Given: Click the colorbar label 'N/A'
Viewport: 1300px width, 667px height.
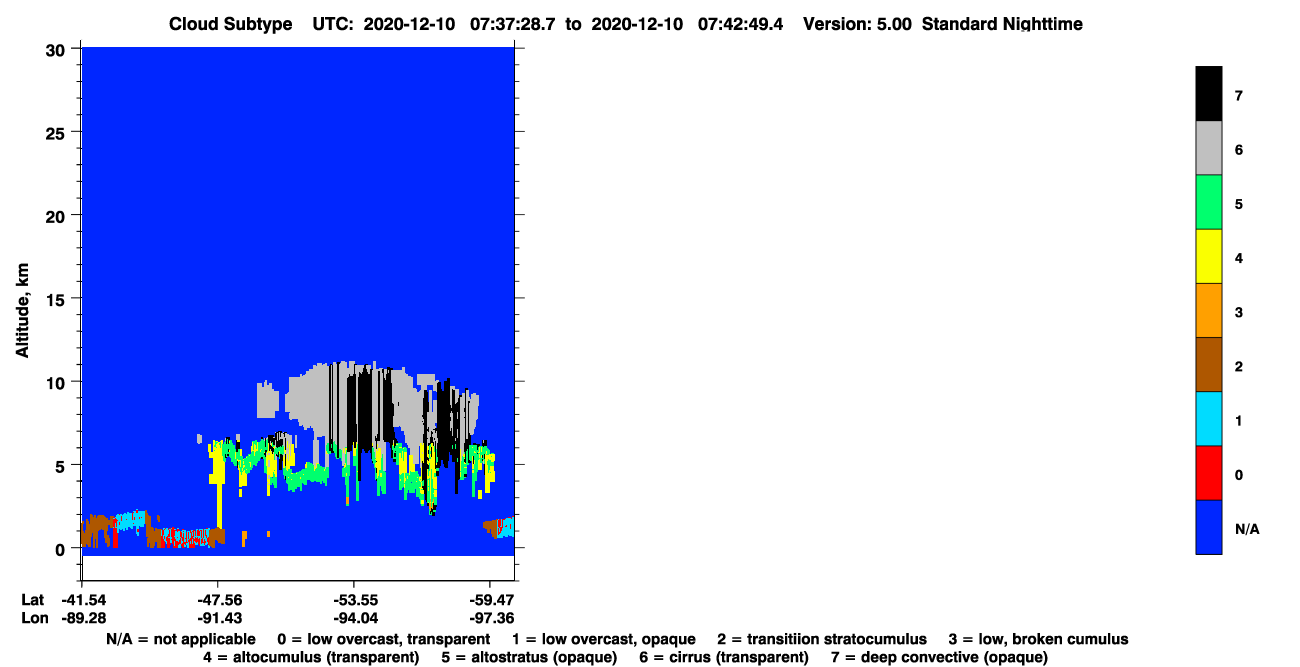Looking at the screenshot, I should point(1247,528).
